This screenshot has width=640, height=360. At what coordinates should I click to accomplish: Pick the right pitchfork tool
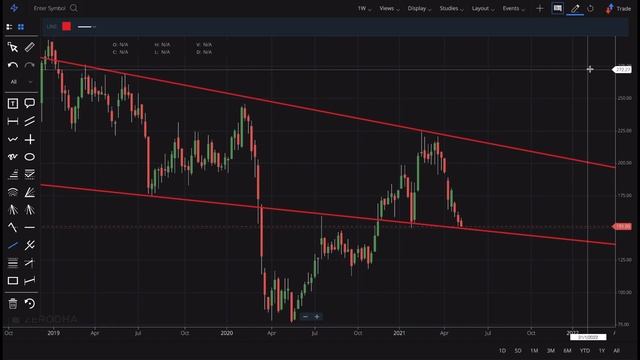(x=29, y=210)
